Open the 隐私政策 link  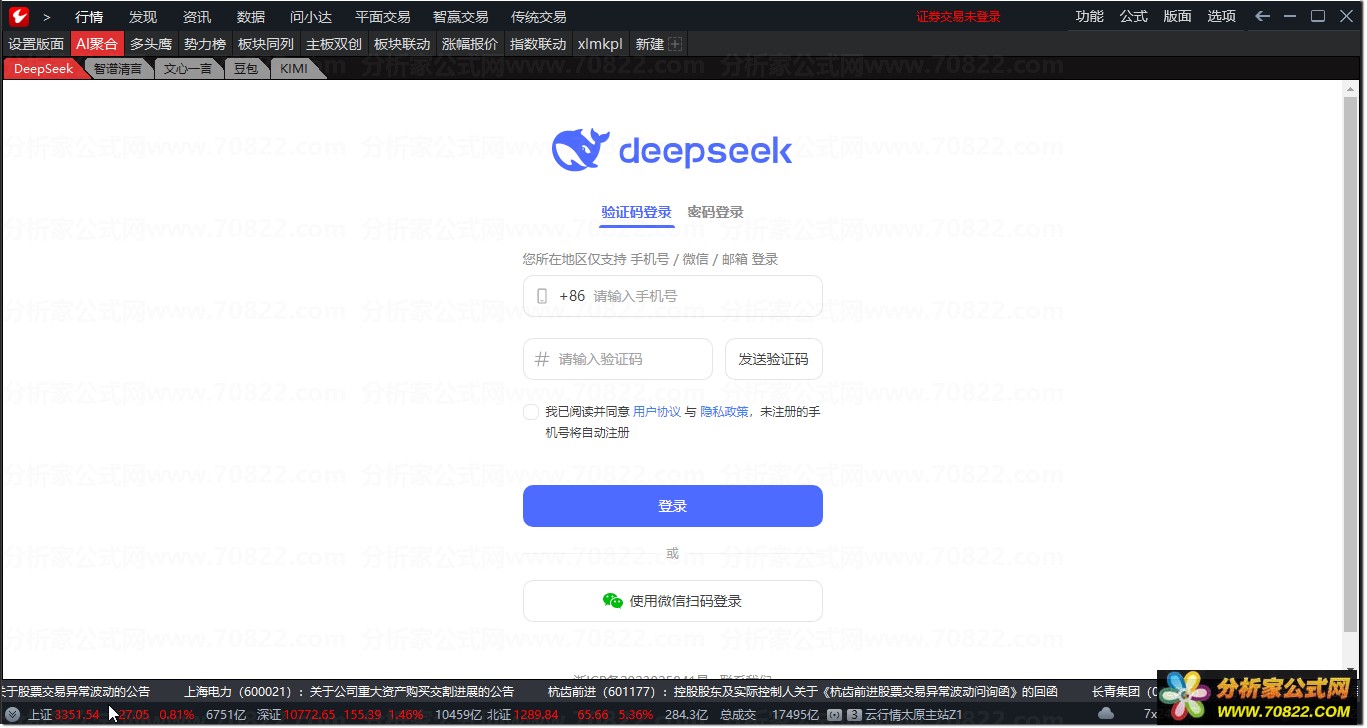click(x=725, y=412)
